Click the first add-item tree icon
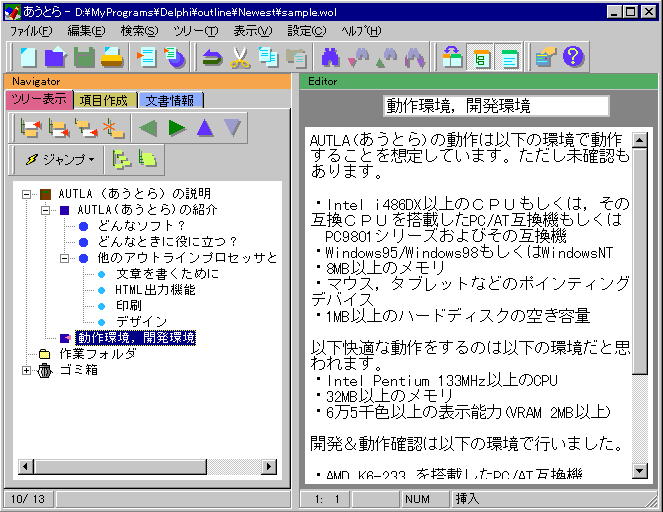The width and height of the screenshot is (663, 512). pyautogui.click(x=31, y=128)
